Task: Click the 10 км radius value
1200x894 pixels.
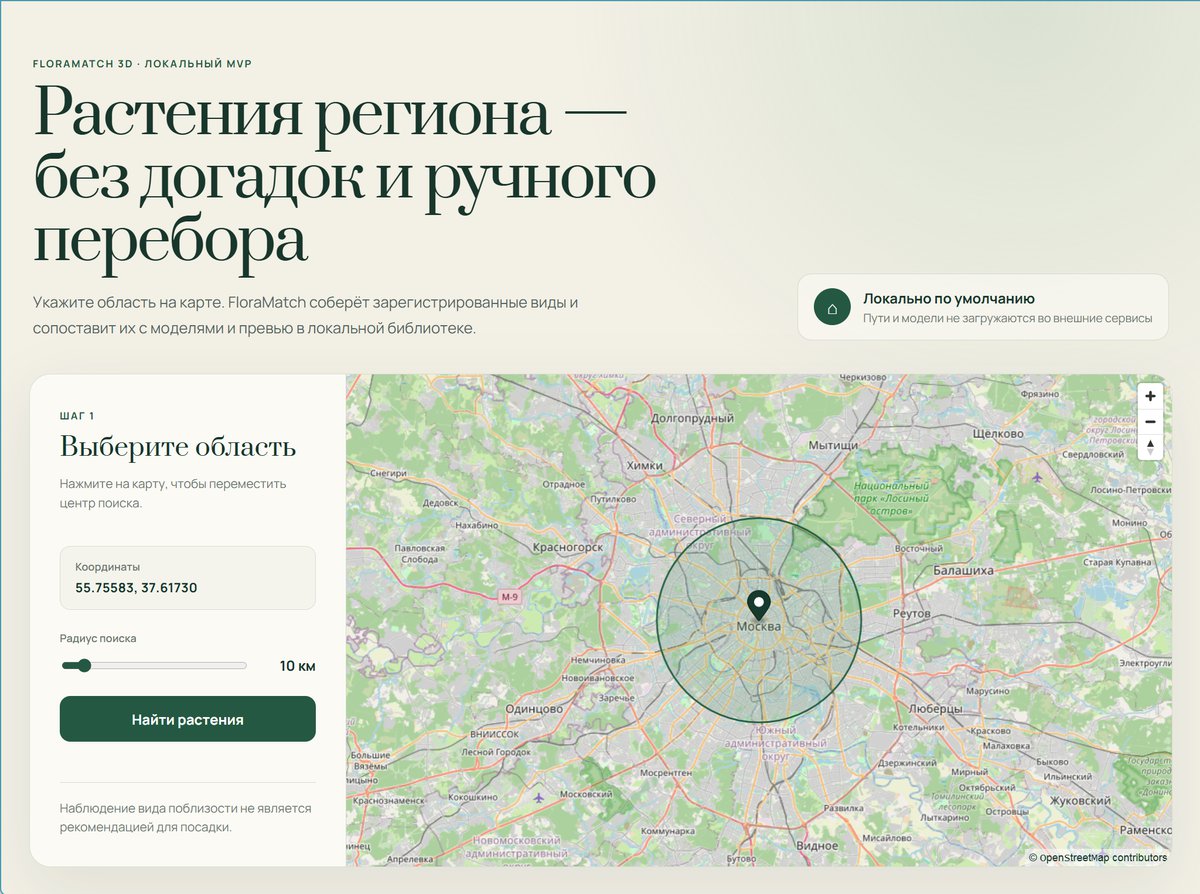Action: tap(297, 666)
